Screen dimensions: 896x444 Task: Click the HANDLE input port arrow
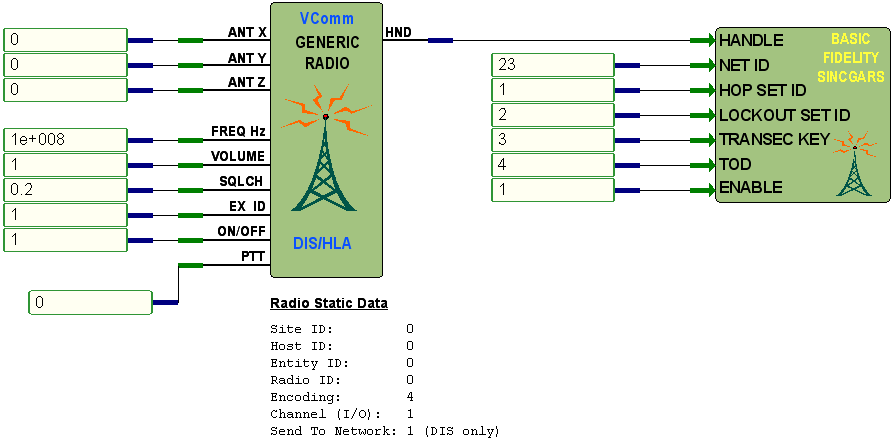703,41
